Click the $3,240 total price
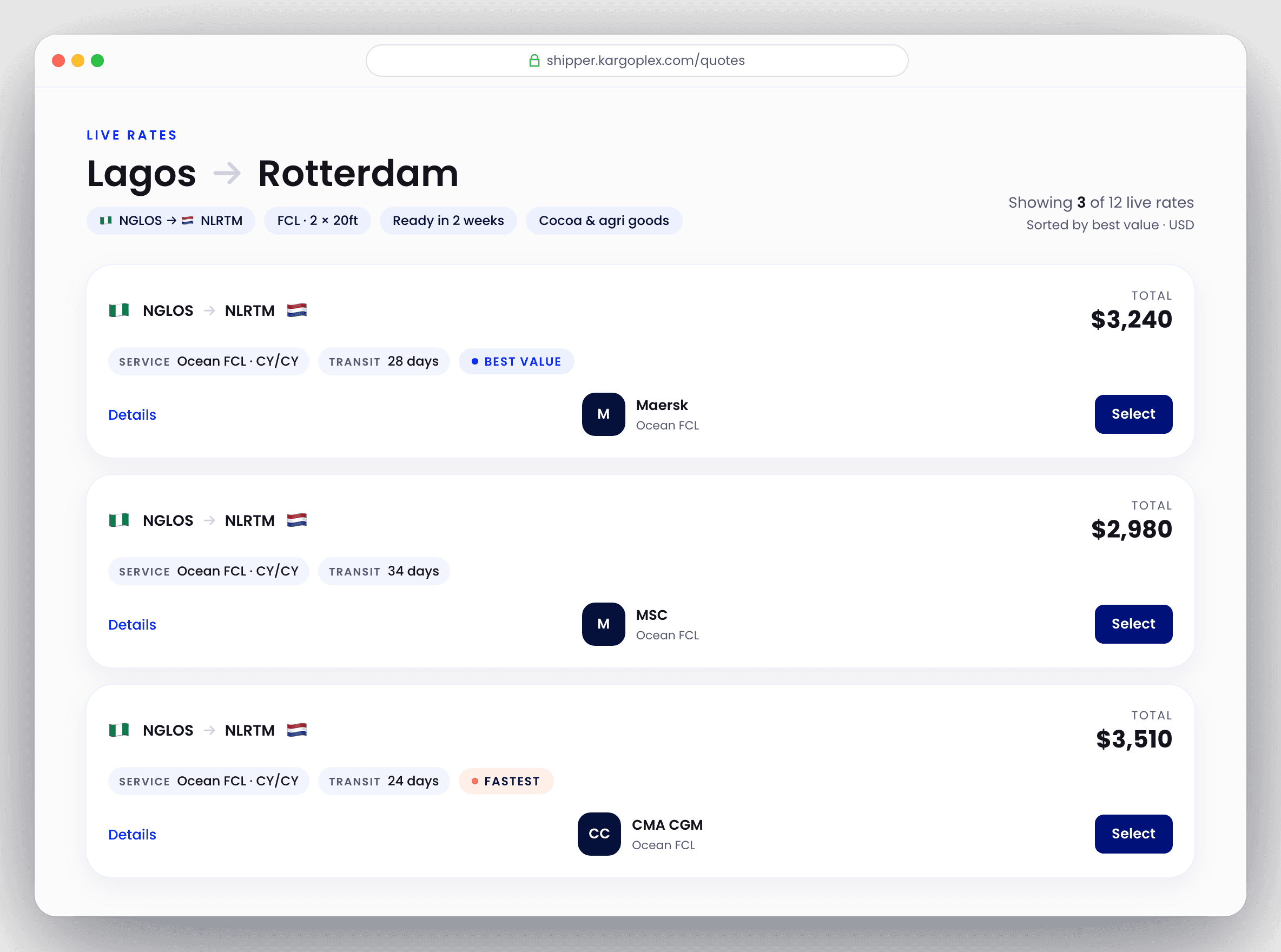The image size is (1281, 952). tap(1131, 319)
